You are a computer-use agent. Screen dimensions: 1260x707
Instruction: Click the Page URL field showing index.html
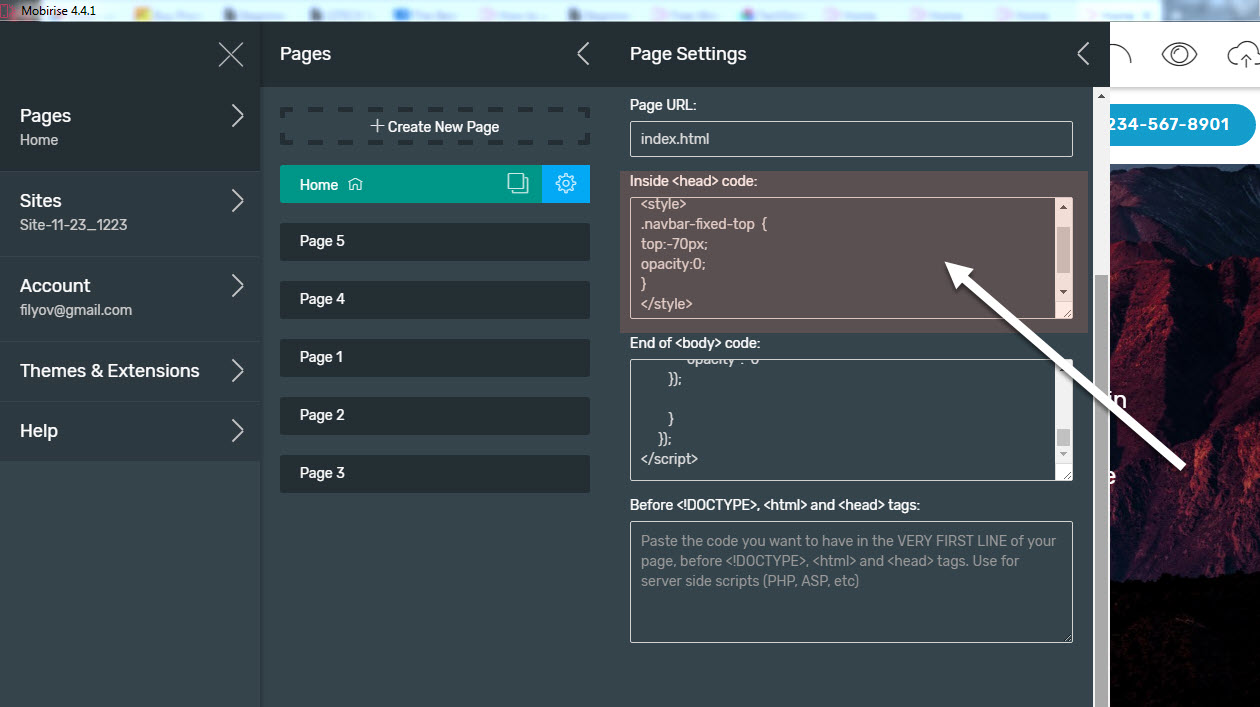coord(850,139)
